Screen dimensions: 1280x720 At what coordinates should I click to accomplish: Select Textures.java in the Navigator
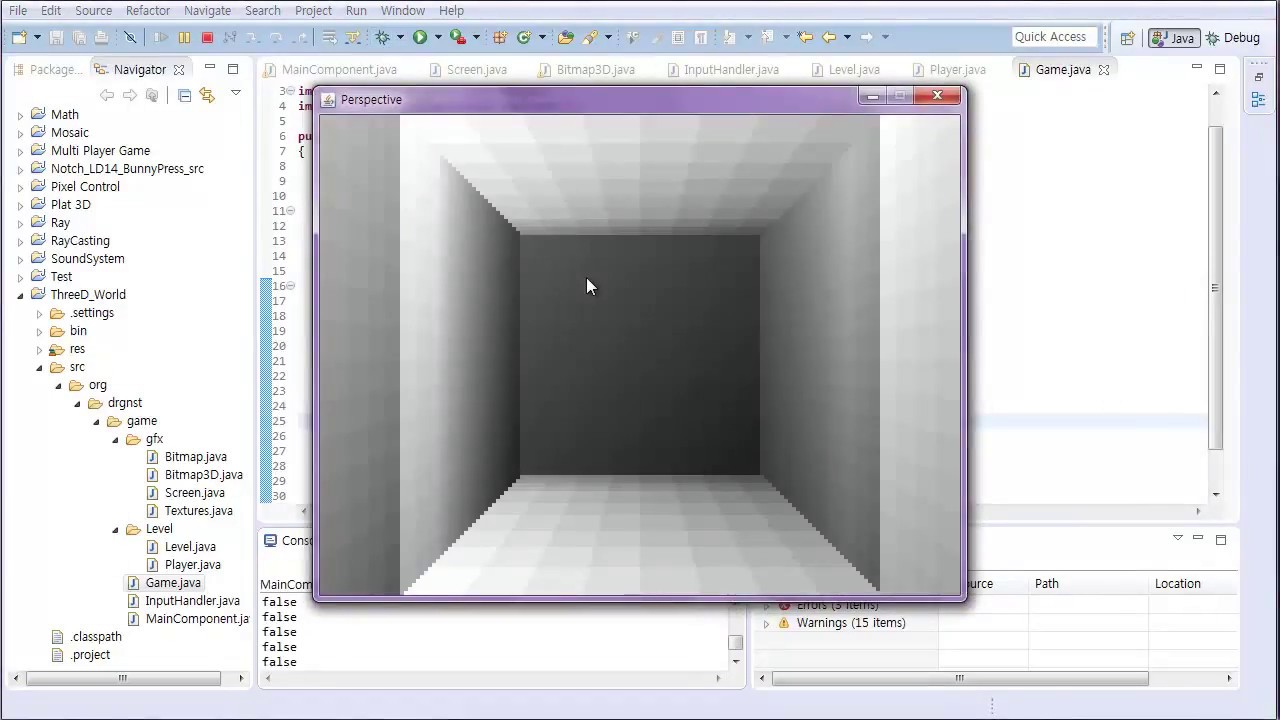(x=198, y=511)
